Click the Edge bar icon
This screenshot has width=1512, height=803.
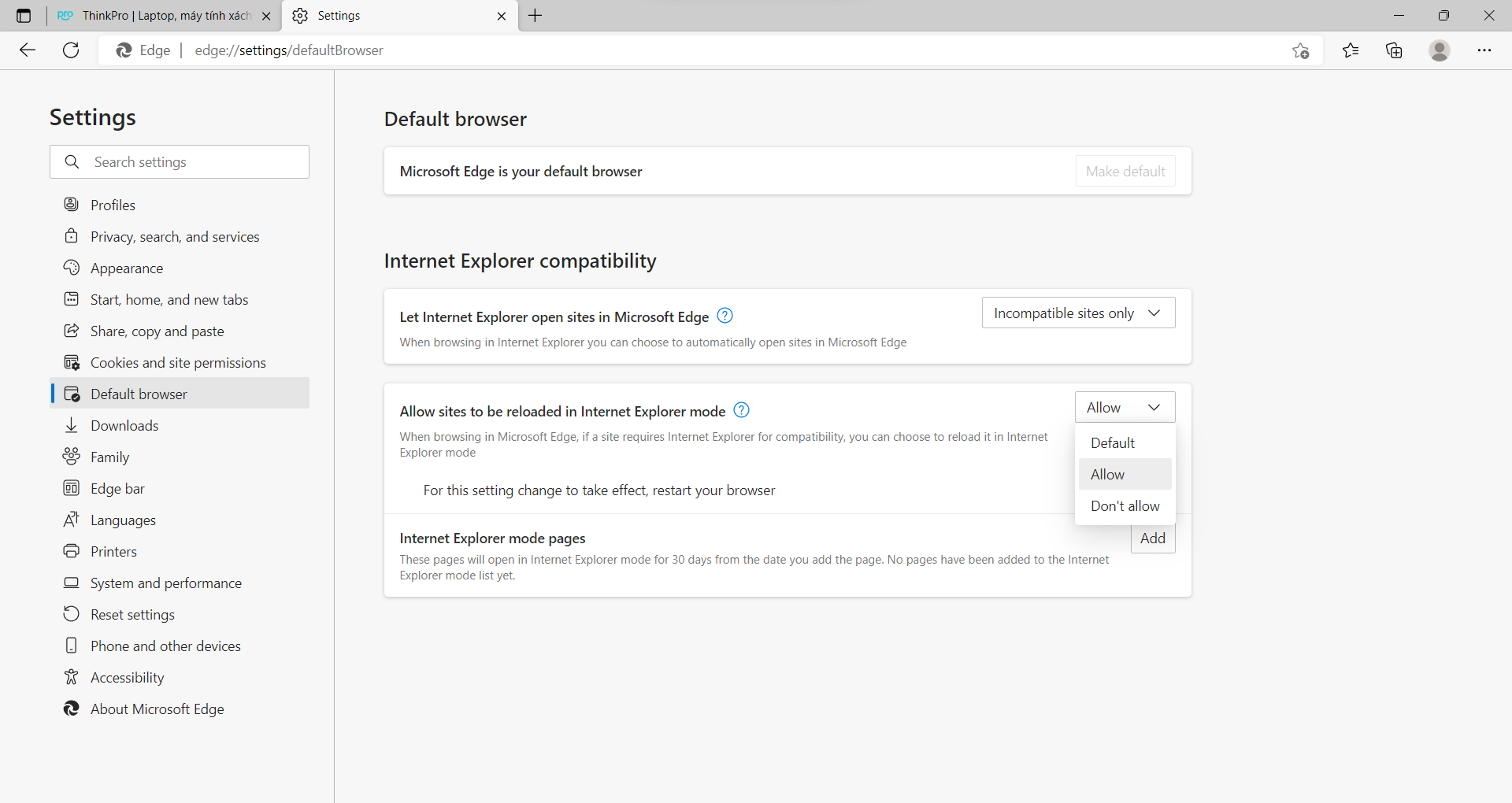71,488
